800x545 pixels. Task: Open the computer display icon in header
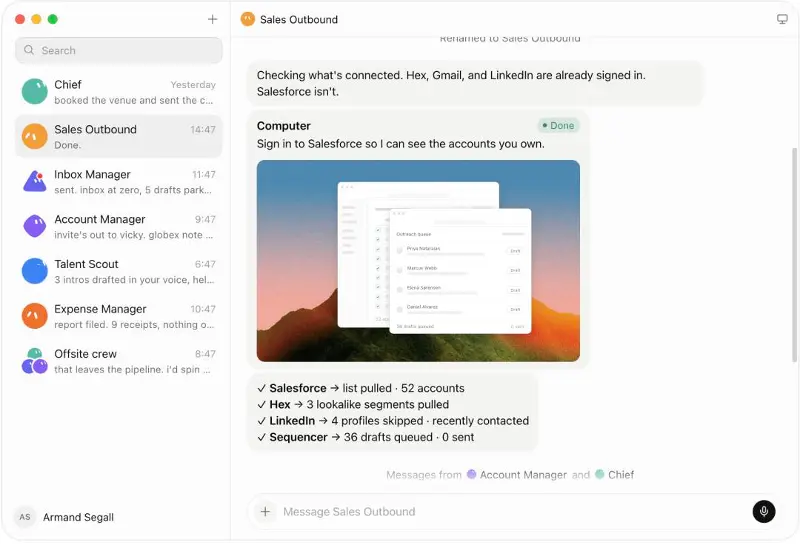point(782,19)
